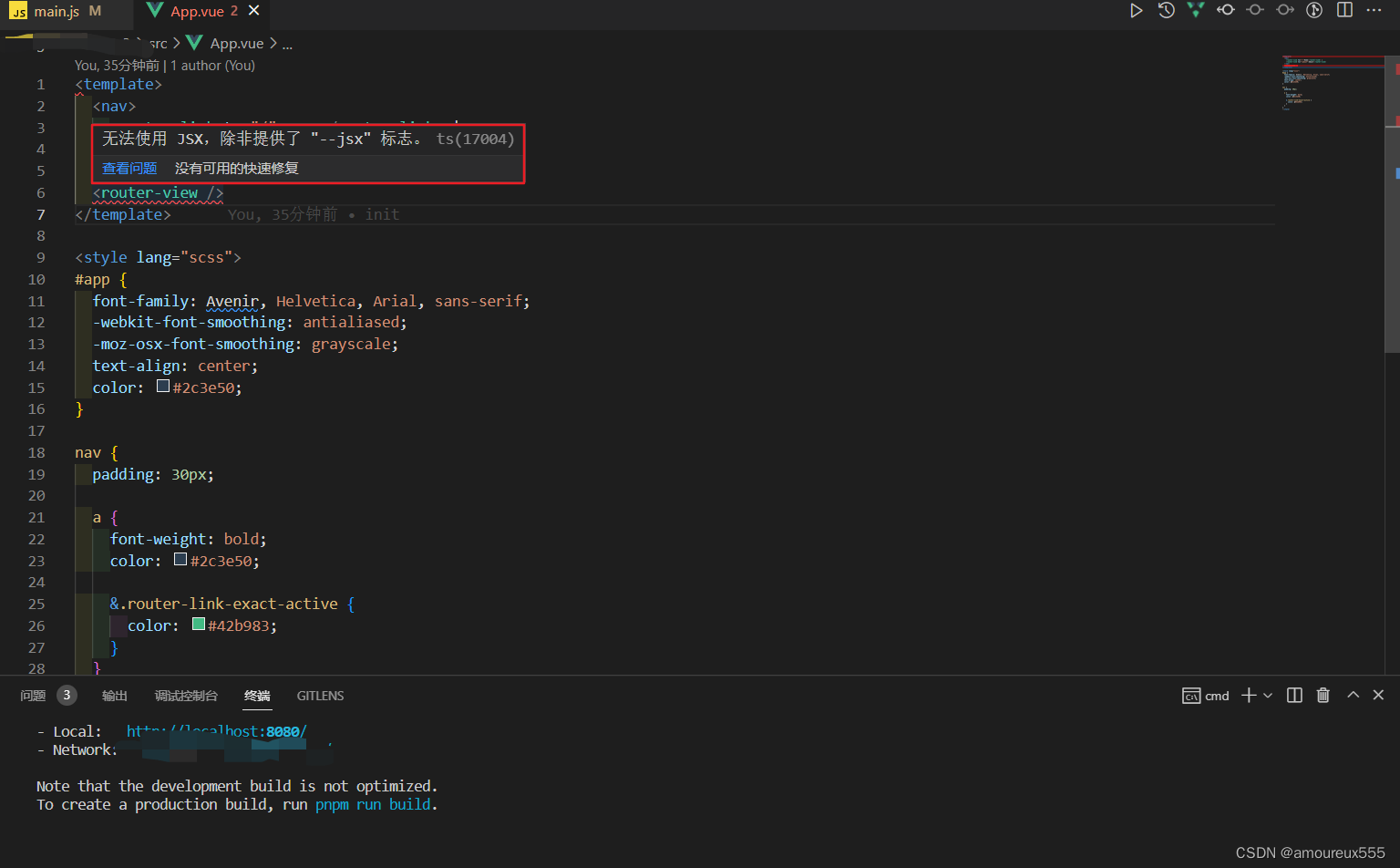Click the -webkit-font-smoothing line

tap(250, 323)
